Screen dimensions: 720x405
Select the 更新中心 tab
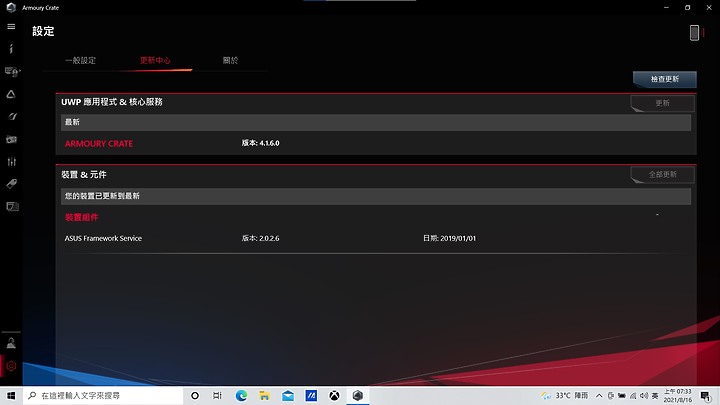point(155,60)
